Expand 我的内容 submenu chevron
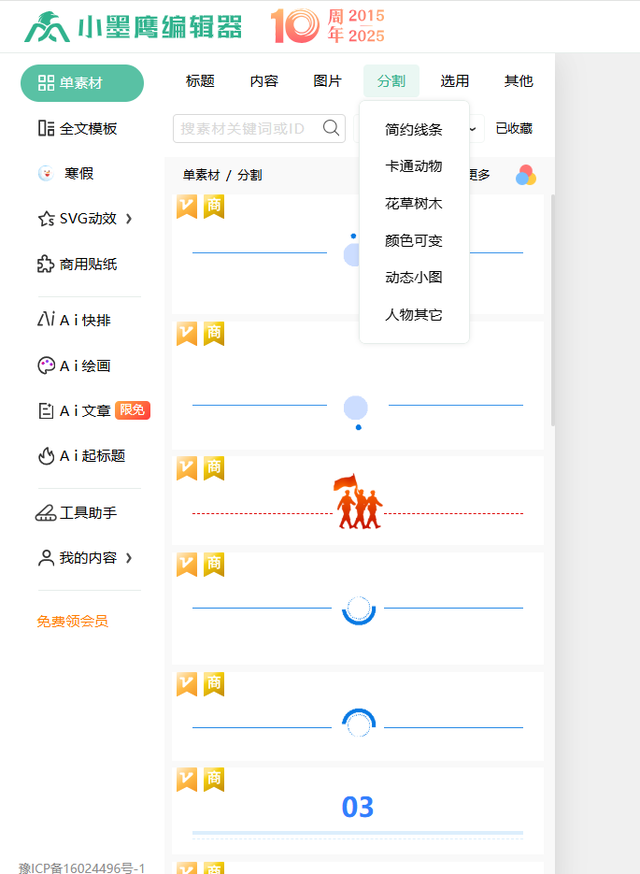This screenshot has height=874, width=640. pos(129,558)
